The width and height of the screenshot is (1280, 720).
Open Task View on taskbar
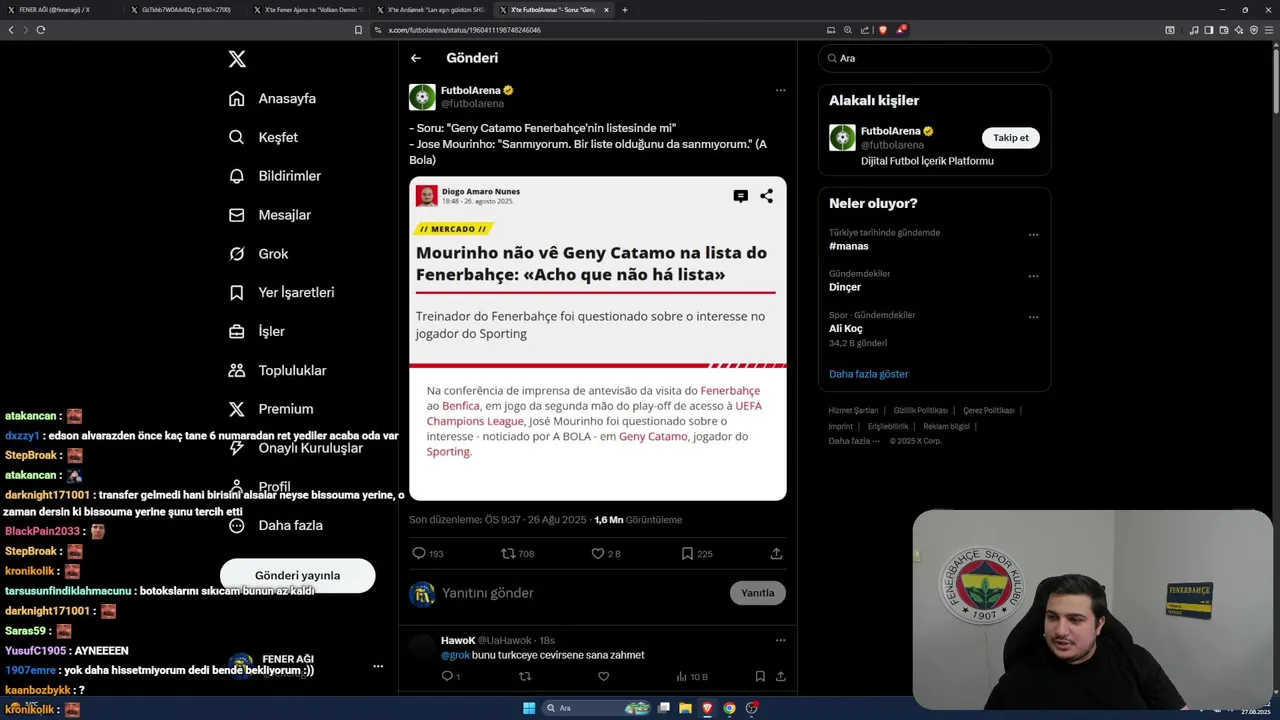pos(663,708)
